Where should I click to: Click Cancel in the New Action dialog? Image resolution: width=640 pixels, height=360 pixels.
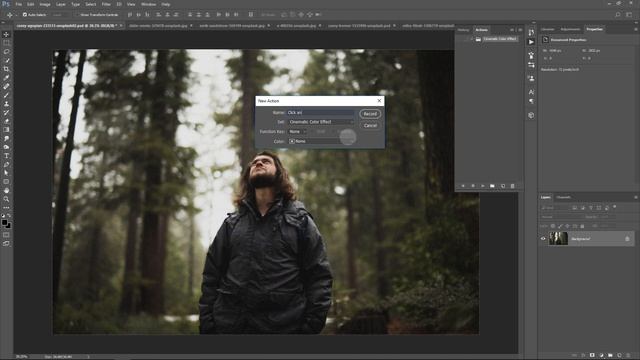pyautogui.click(x=370, y=126)
